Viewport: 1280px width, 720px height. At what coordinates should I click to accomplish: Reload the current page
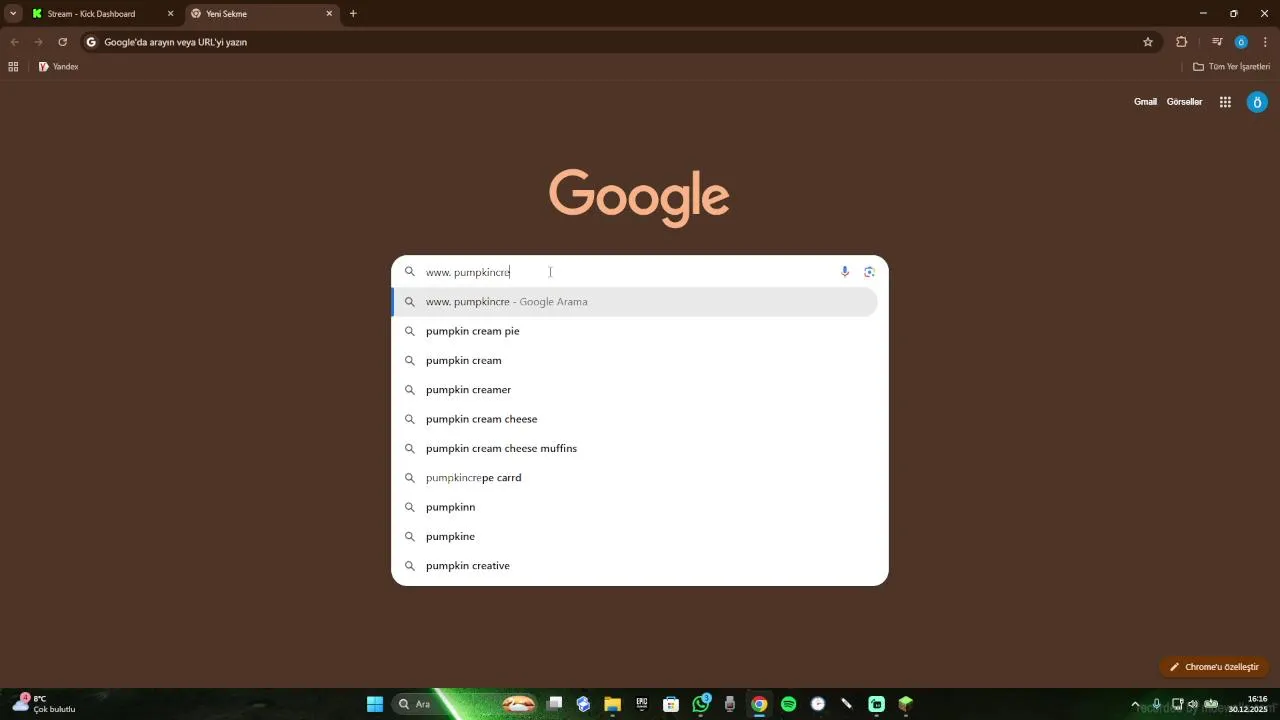62,42
